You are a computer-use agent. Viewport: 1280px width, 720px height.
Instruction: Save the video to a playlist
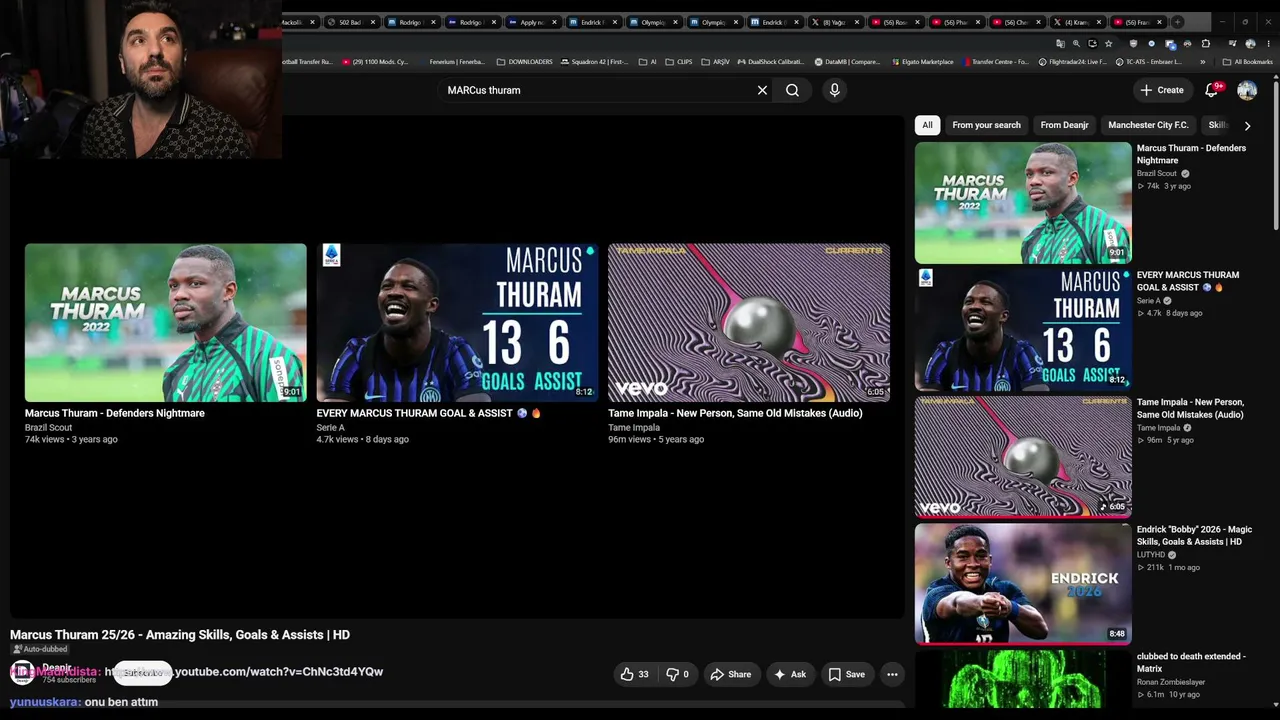pos(846,674)
